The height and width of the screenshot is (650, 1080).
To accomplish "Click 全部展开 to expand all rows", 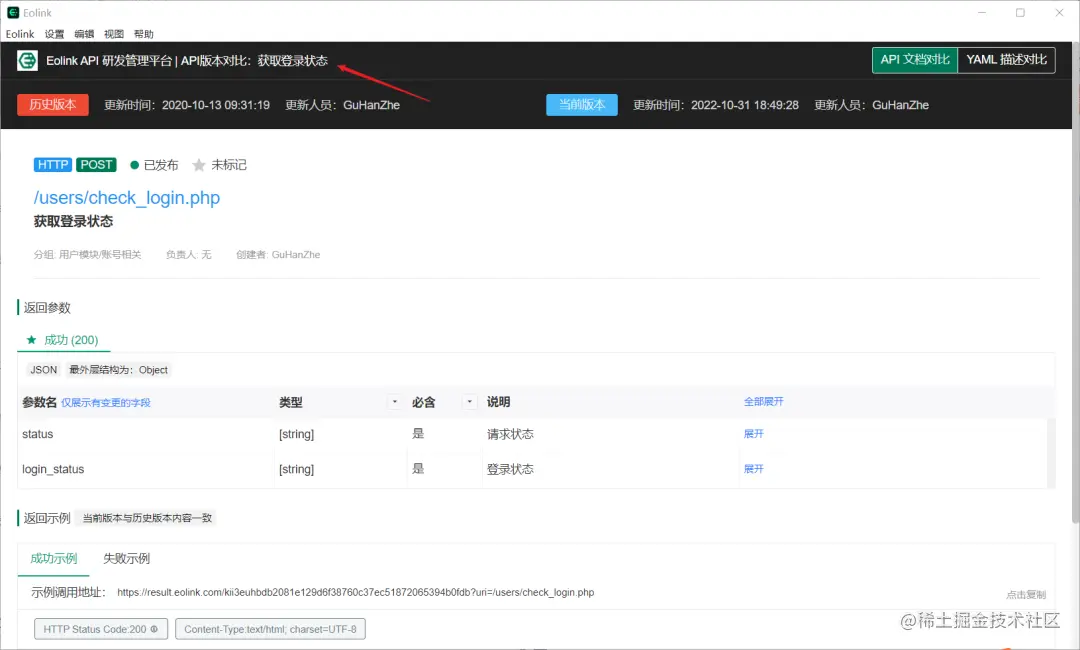I will tap(763, 401).
